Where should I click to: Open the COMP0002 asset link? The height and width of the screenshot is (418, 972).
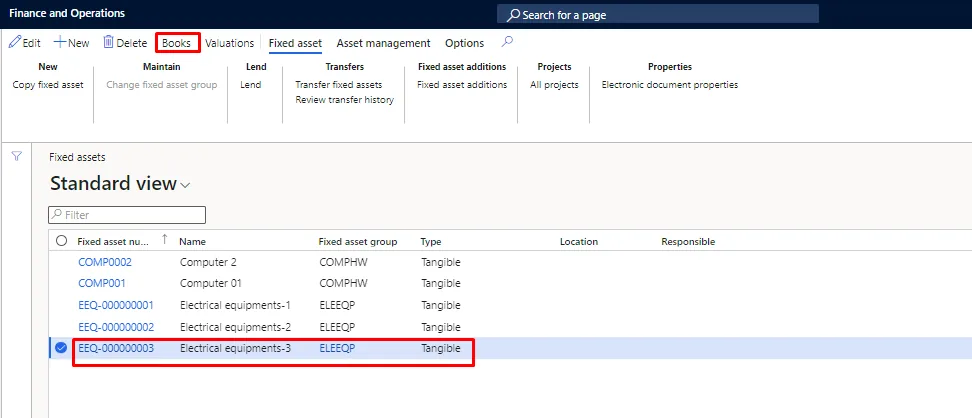[105, 262]
